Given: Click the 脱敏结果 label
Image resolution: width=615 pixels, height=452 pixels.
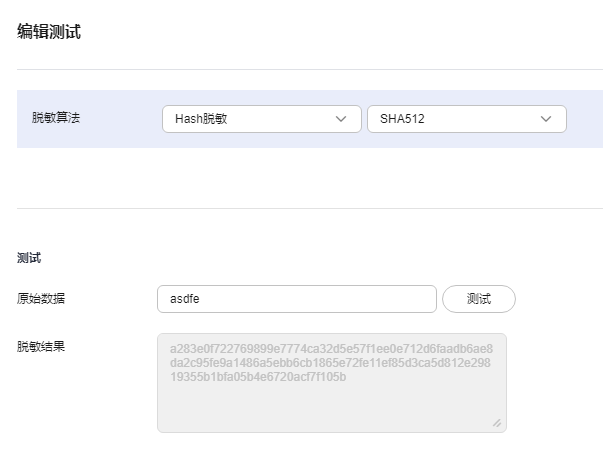Looking at the screenshot, I should pyautogui.click(x=41, y=346).
